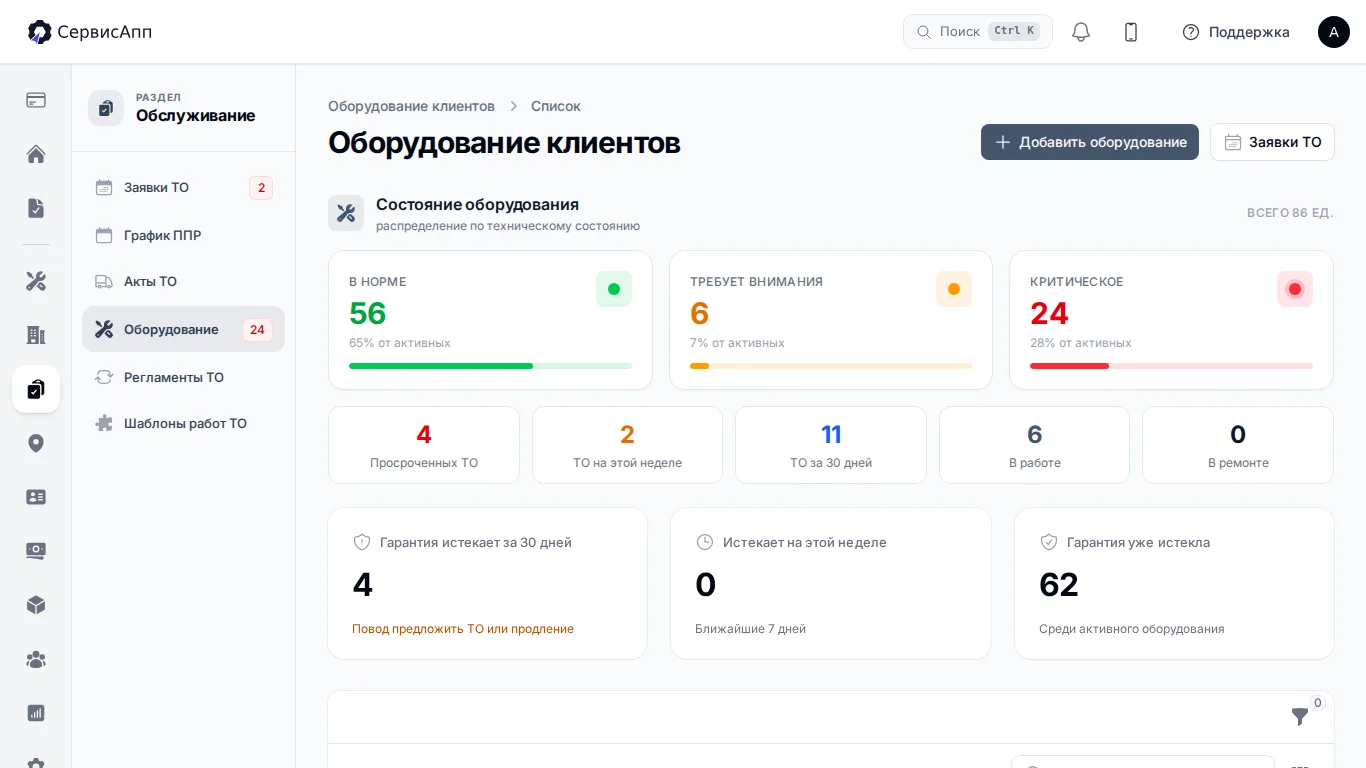
Task: Click the red status dot on Критическое card
Action: pos(1295,289)
